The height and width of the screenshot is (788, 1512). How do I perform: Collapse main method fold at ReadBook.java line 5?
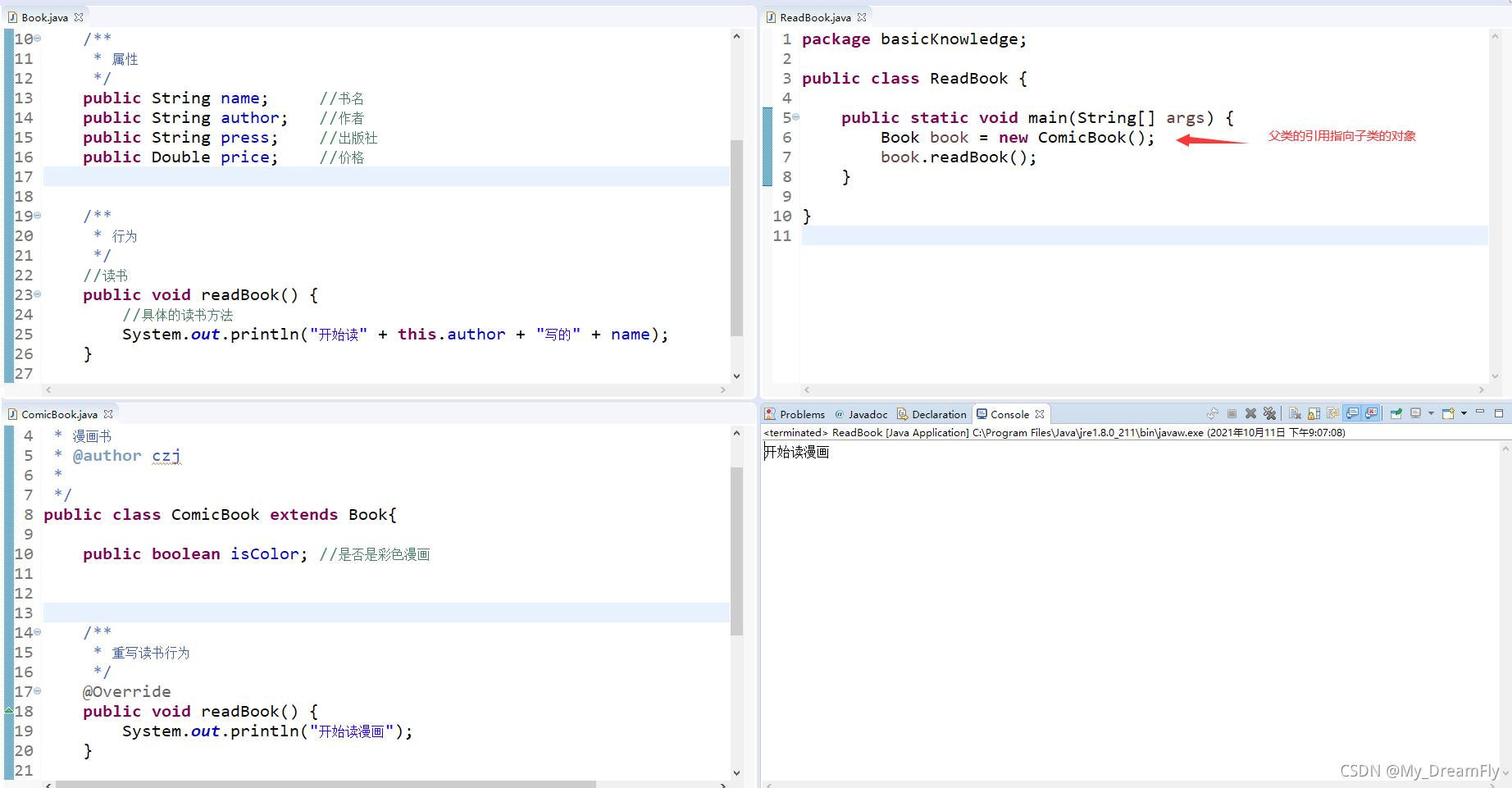pyautogui.click(x=796, y=117)
